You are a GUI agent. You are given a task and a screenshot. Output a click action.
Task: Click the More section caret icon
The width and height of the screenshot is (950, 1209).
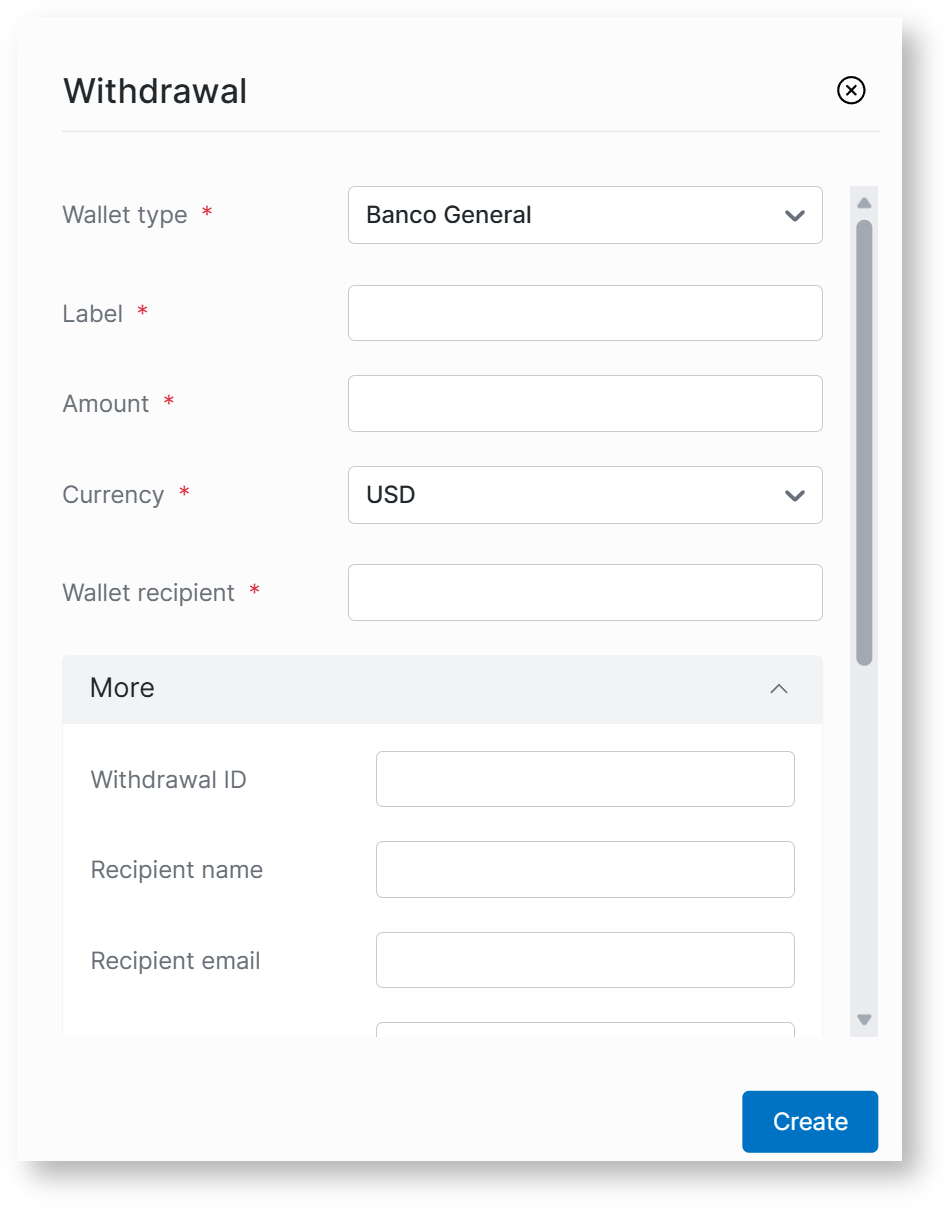click(x=779, y=689)
